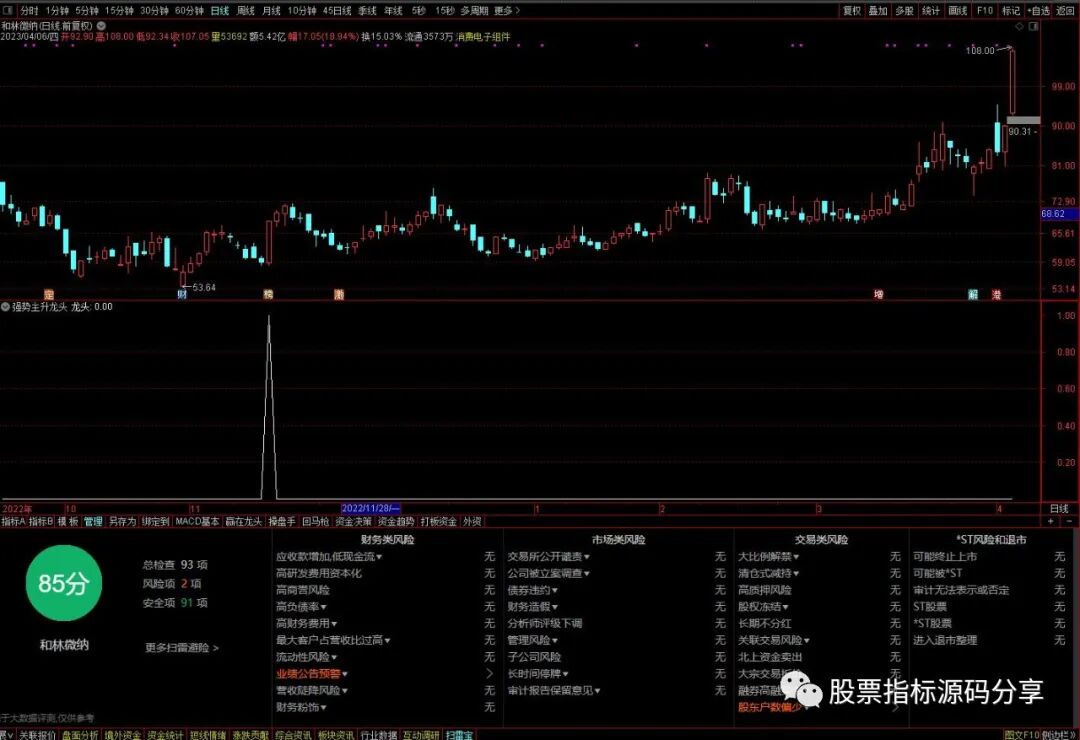The height and width of the screenshot is (740, 1080).
Task: Click the 财 event marker under the chart
Action: point(182,294)
